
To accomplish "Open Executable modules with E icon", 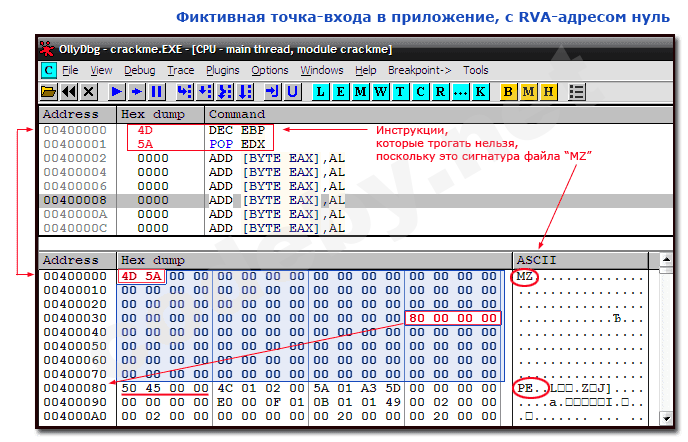I will click(340, 92).
